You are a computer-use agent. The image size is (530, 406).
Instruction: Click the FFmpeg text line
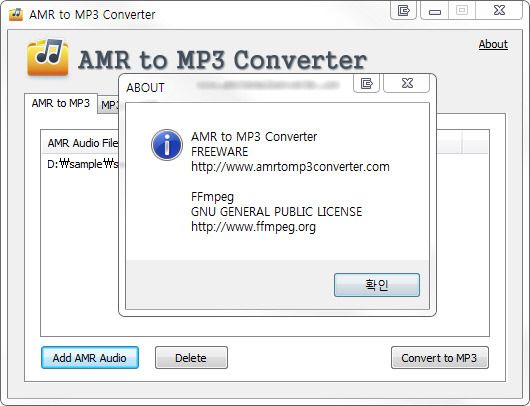pos(212,197)
